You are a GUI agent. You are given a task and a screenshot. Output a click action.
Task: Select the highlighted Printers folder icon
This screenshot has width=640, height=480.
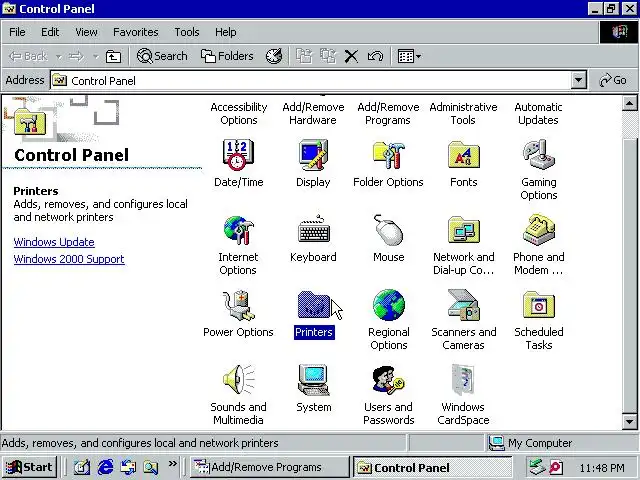tap(313, 305)
